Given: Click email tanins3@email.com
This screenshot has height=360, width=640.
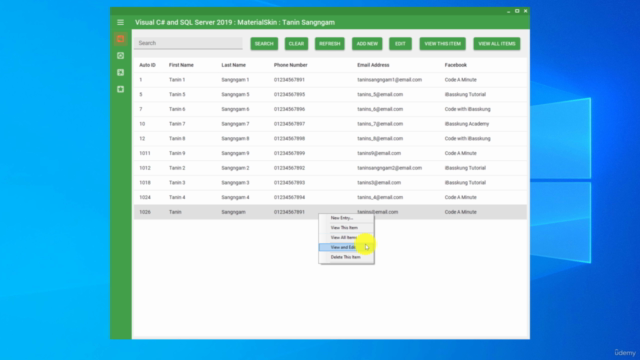Looking at the screenshot, I should tap(379, 182).
